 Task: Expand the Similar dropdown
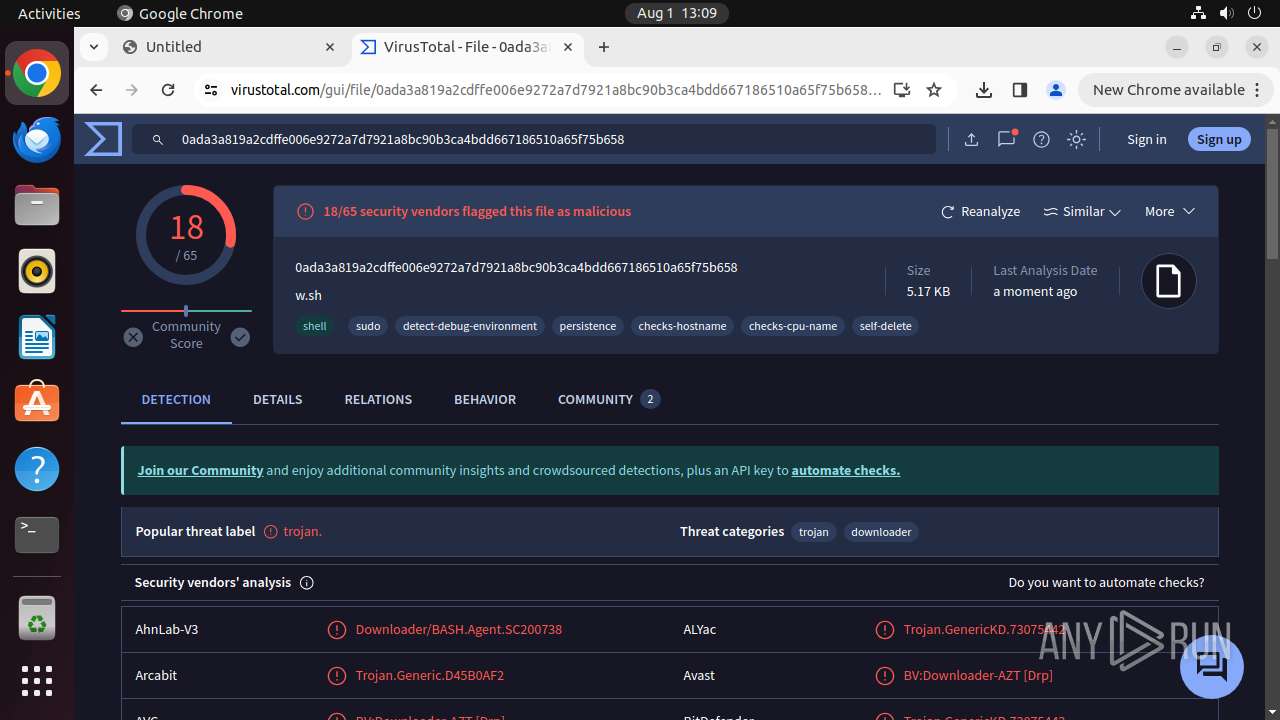click(x=1082, y=212)
